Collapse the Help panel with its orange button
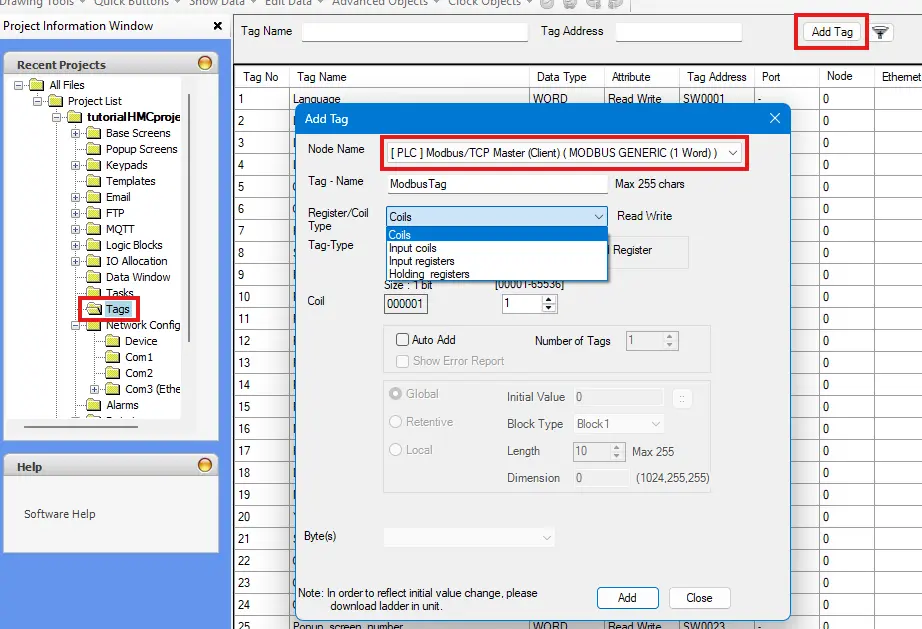922x629 pixels. [205, 466]
